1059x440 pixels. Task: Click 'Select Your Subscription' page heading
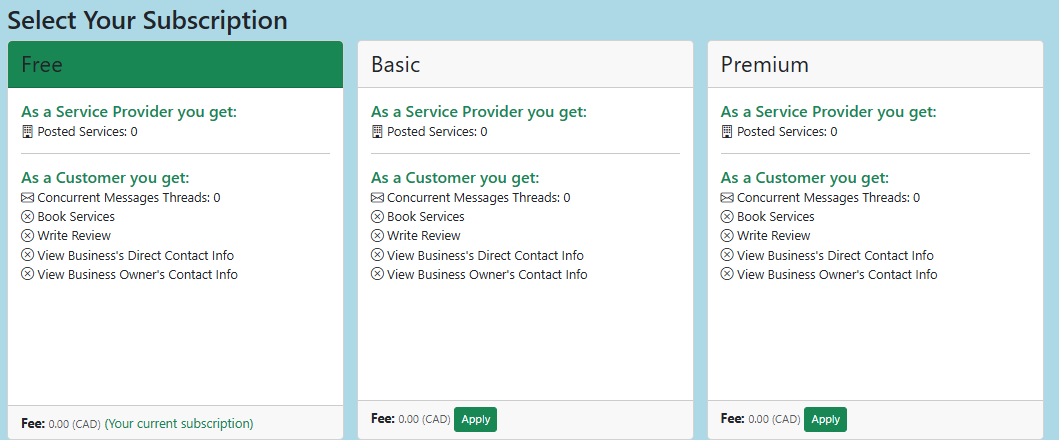tap(148, 19)
